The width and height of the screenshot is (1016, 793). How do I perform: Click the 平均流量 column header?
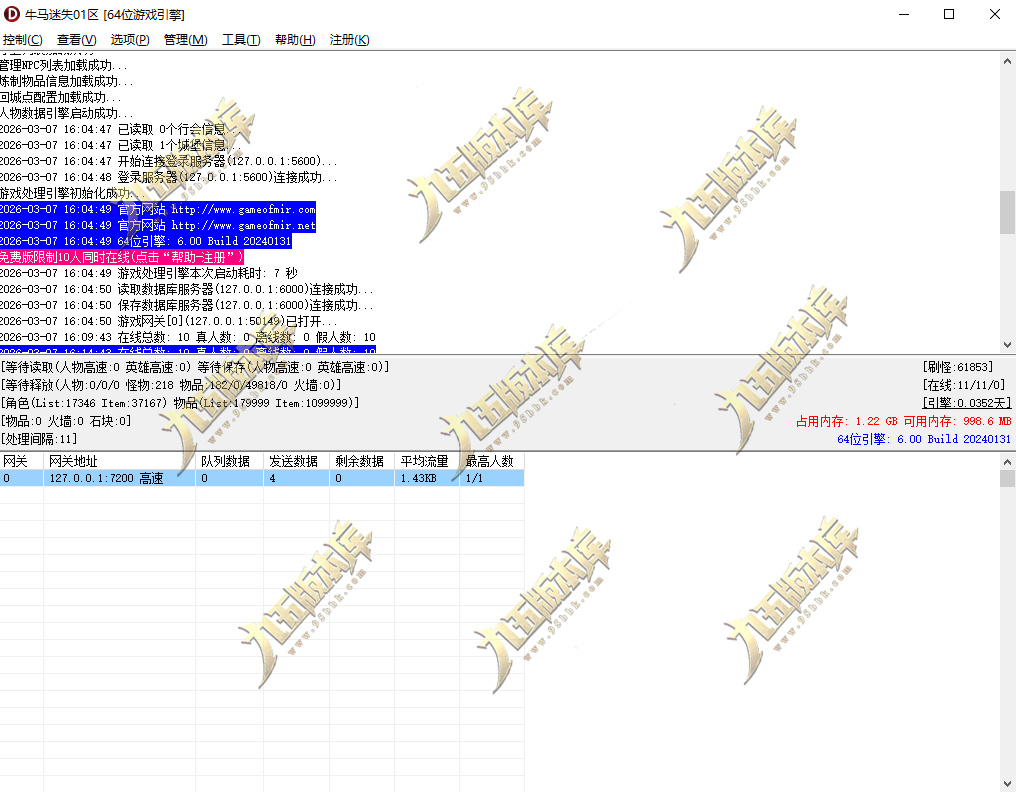click(426, 461)
